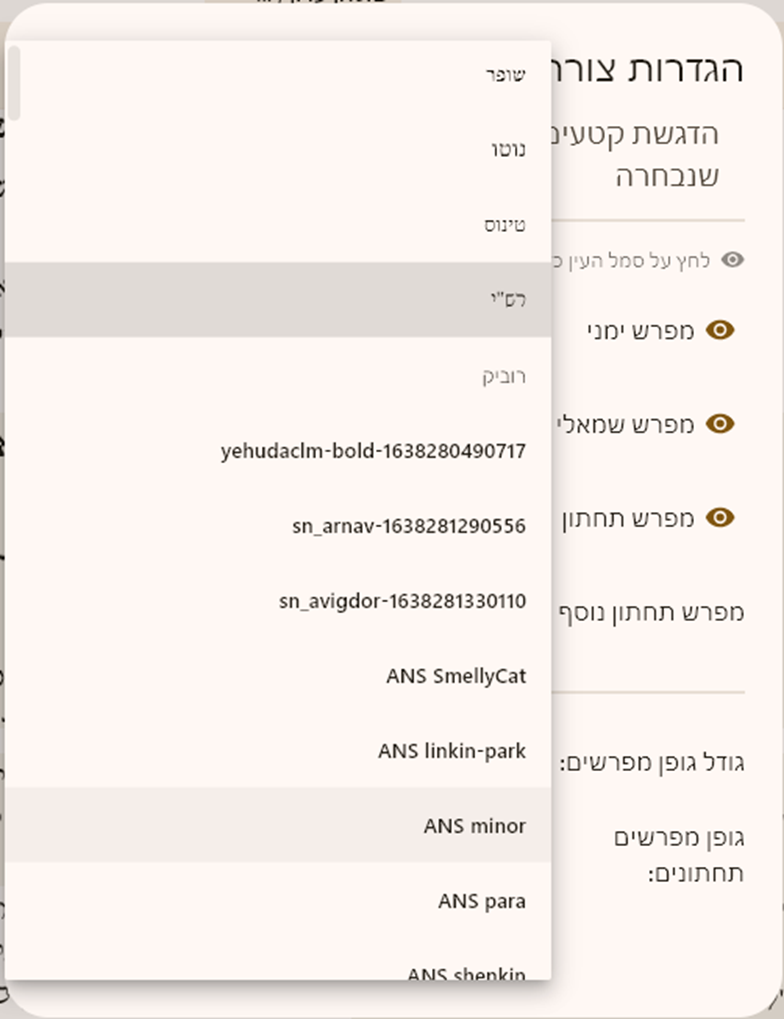The image size is (784, 1019).
Task: Click the eye icon next to מפרש ימני
Action: (x=722, y=330)
